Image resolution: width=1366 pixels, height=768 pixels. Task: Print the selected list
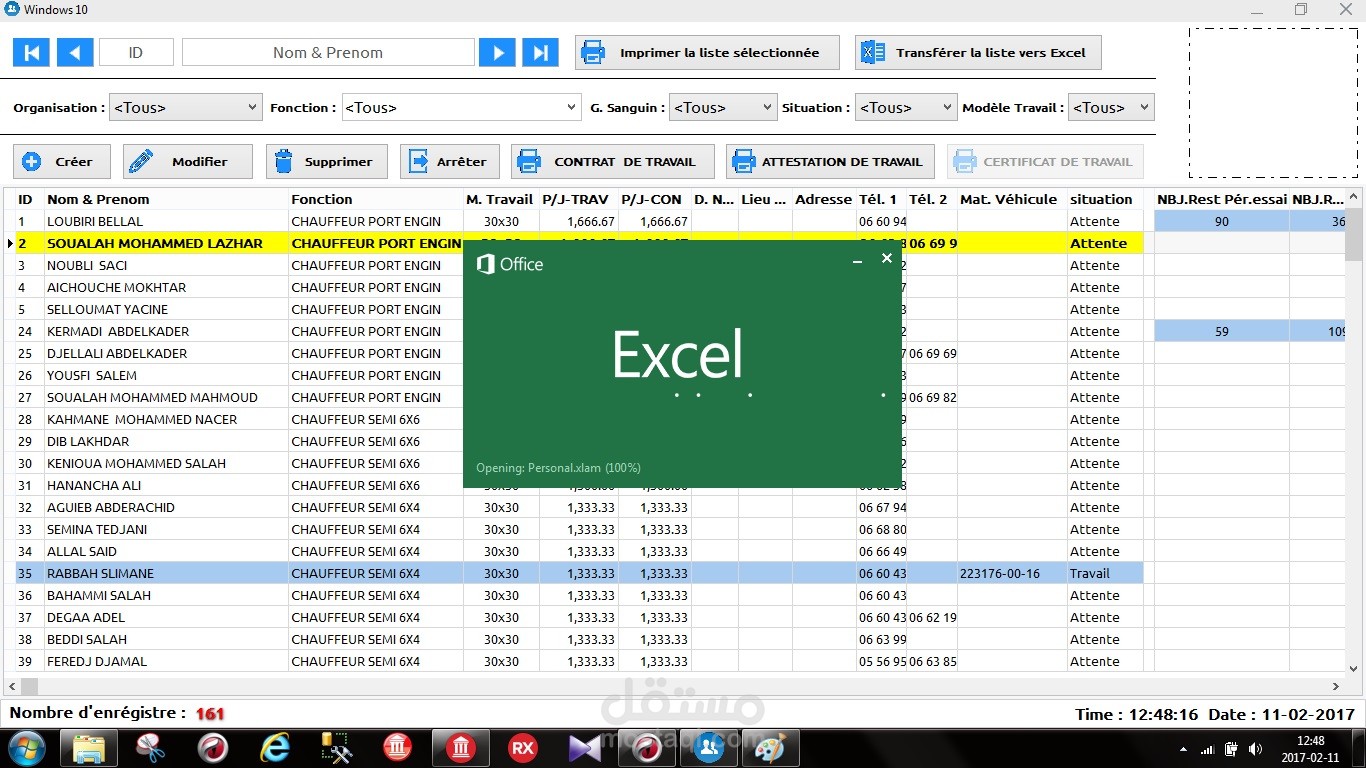click(x=707, y=53)
